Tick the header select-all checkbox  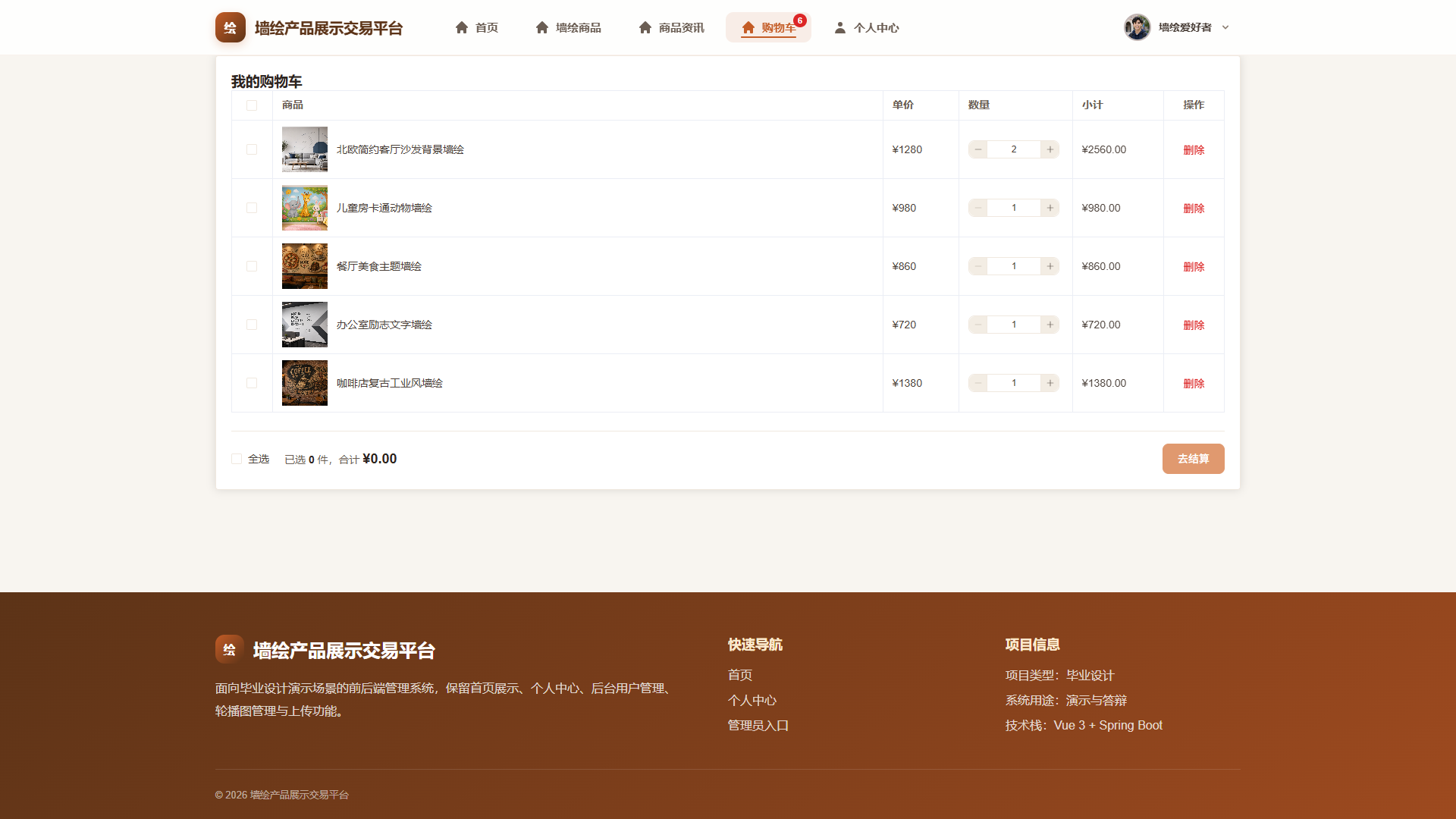click(252, 105)
